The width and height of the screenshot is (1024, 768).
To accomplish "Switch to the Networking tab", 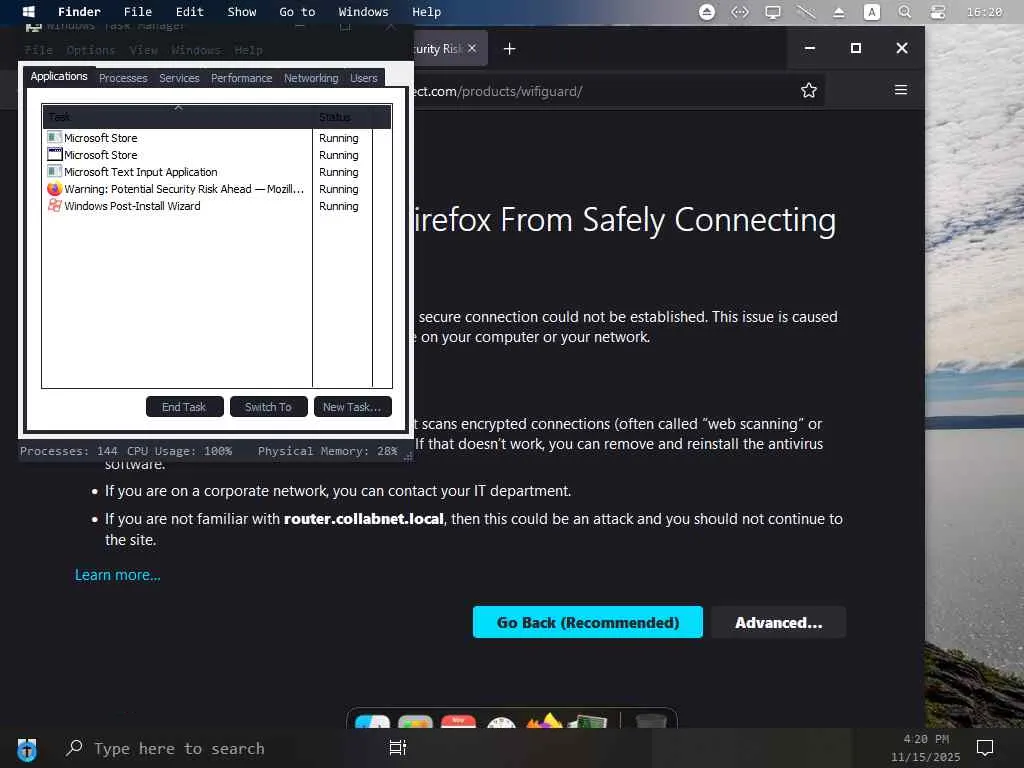I will [311, 78].
